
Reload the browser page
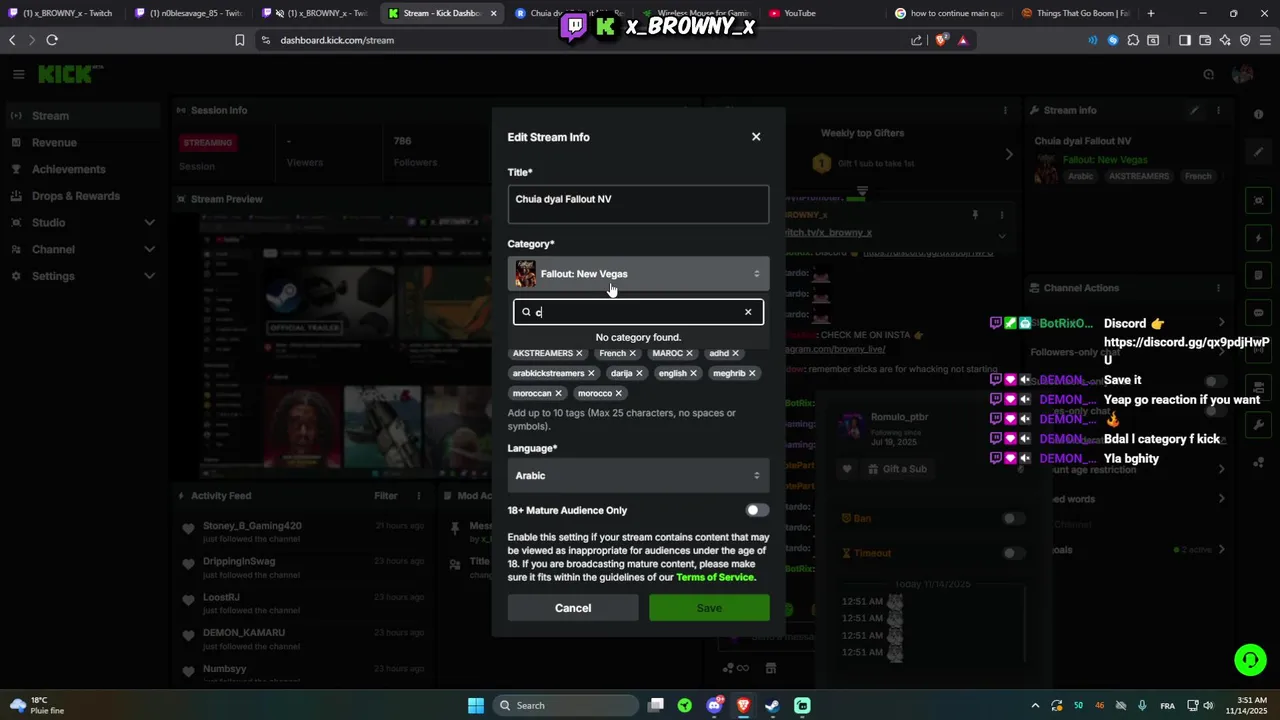[52, 40]
